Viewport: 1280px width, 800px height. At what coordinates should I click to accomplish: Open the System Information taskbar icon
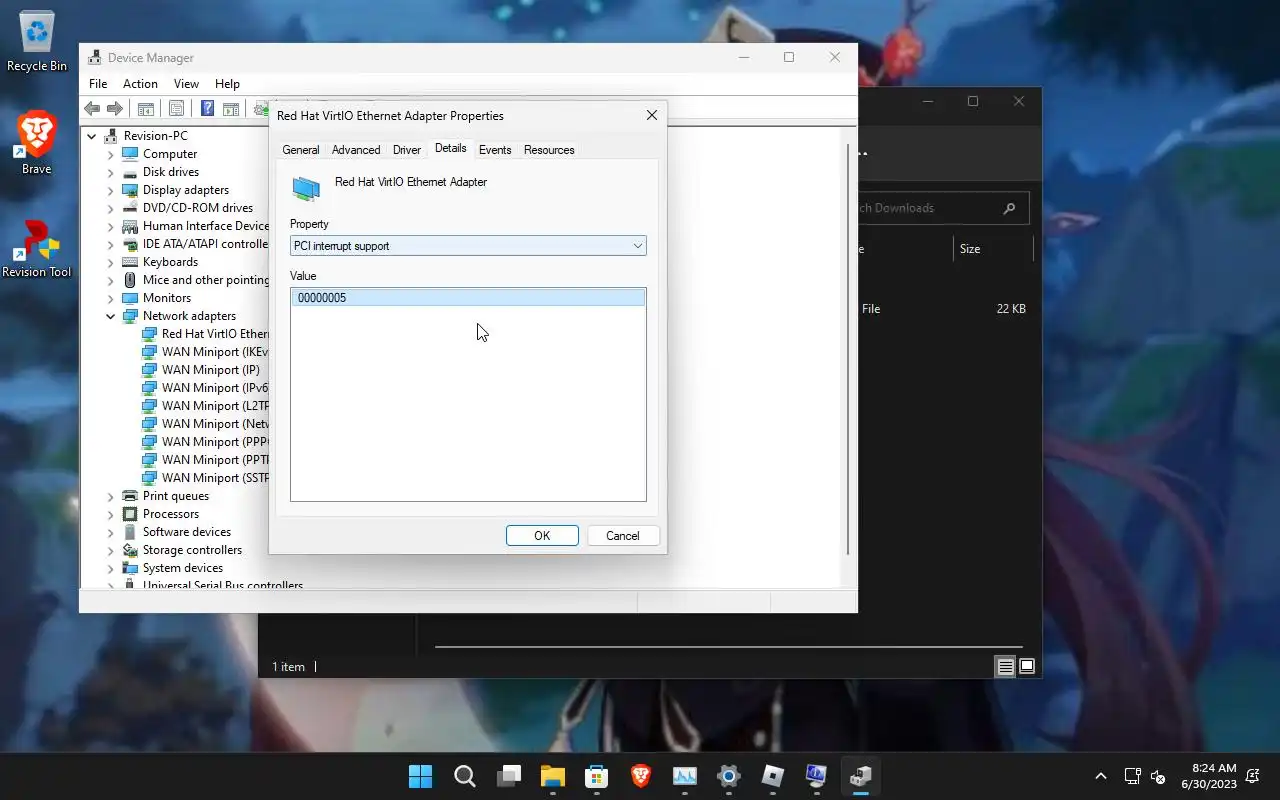(x=817, y=776)
